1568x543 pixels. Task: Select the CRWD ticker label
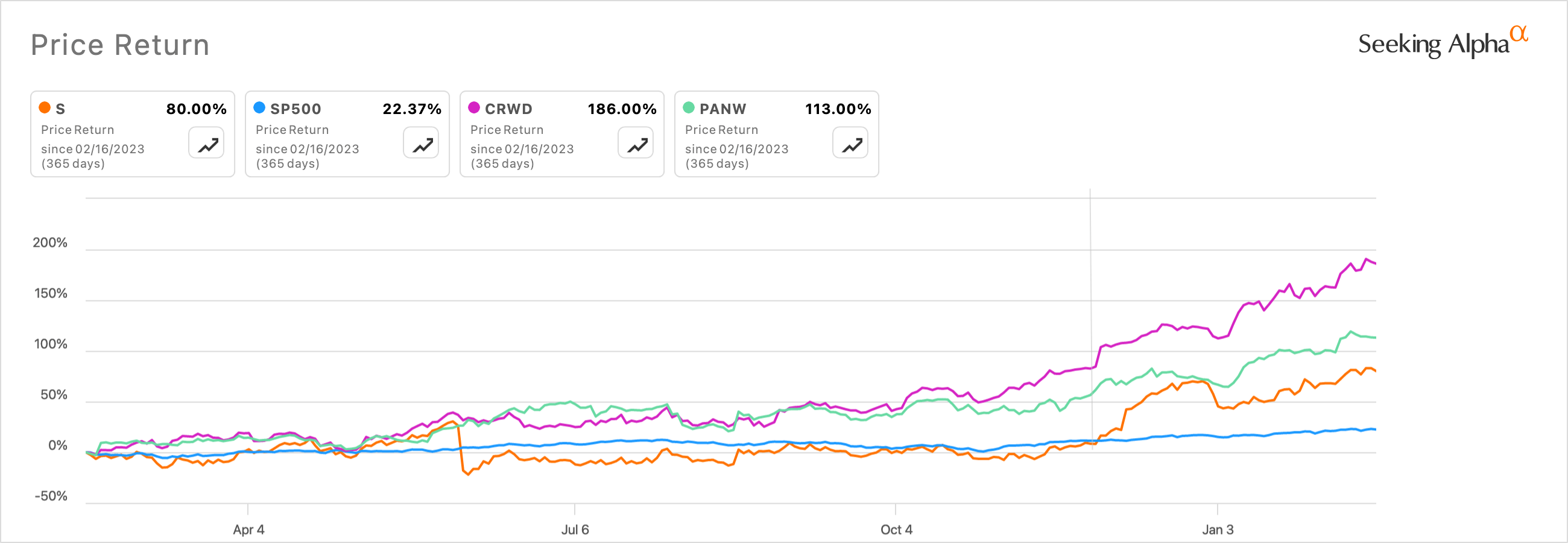click(x=508, y=109)
